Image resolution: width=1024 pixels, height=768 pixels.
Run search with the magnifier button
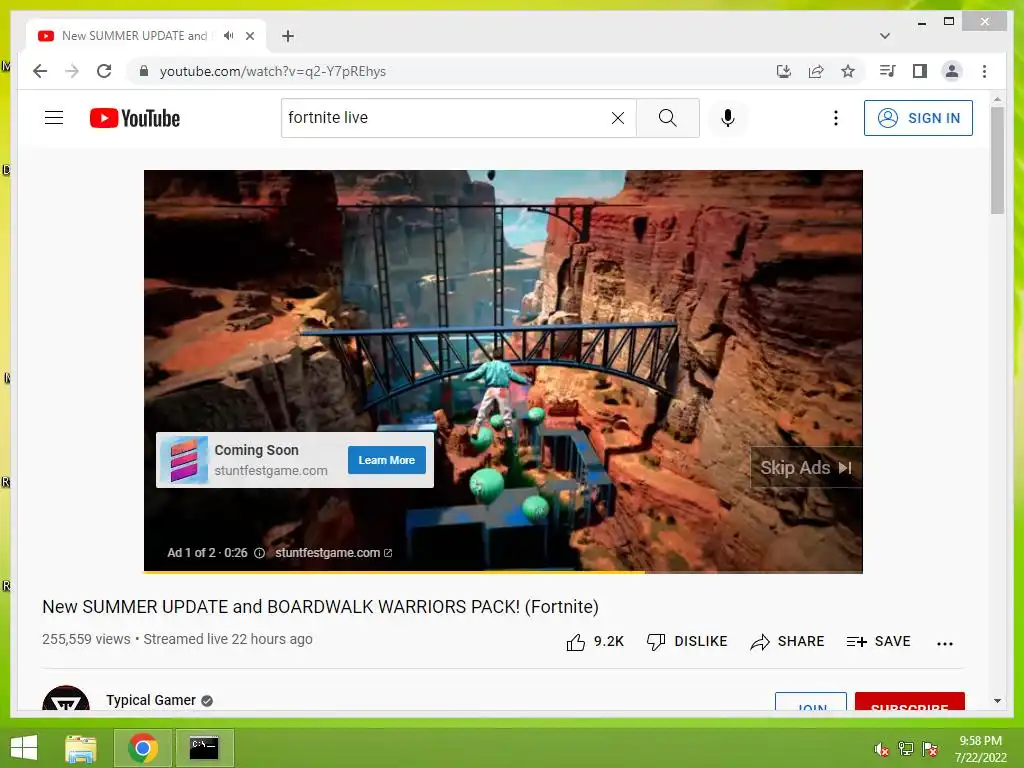pos(667,118)
